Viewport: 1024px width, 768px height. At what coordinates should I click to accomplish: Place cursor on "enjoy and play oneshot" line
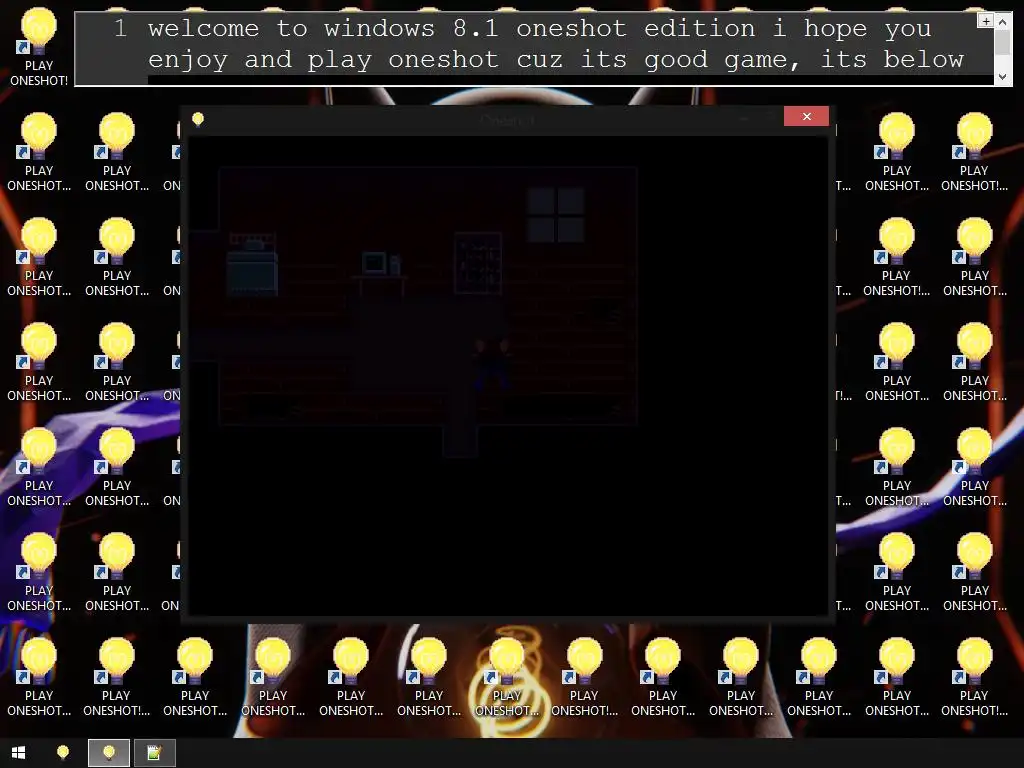tap(555, 59)
